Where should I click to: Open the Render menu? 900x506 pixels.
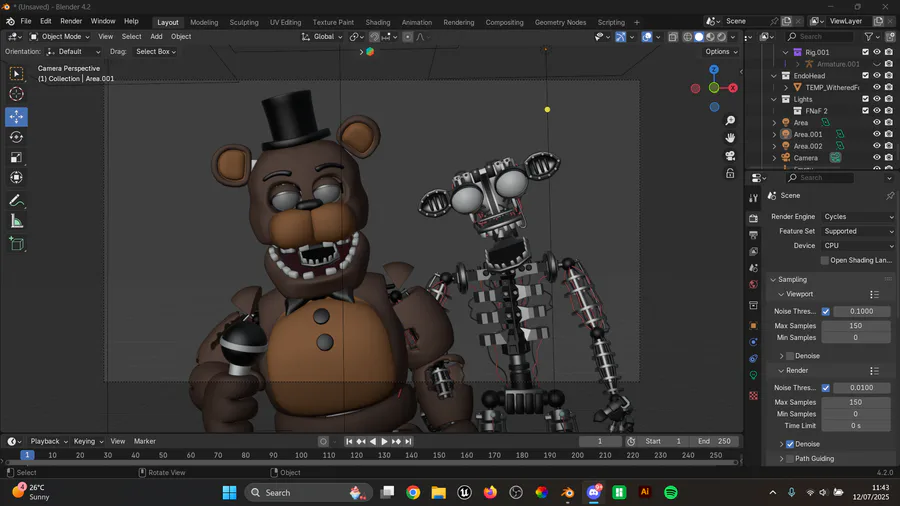(71, 21)
